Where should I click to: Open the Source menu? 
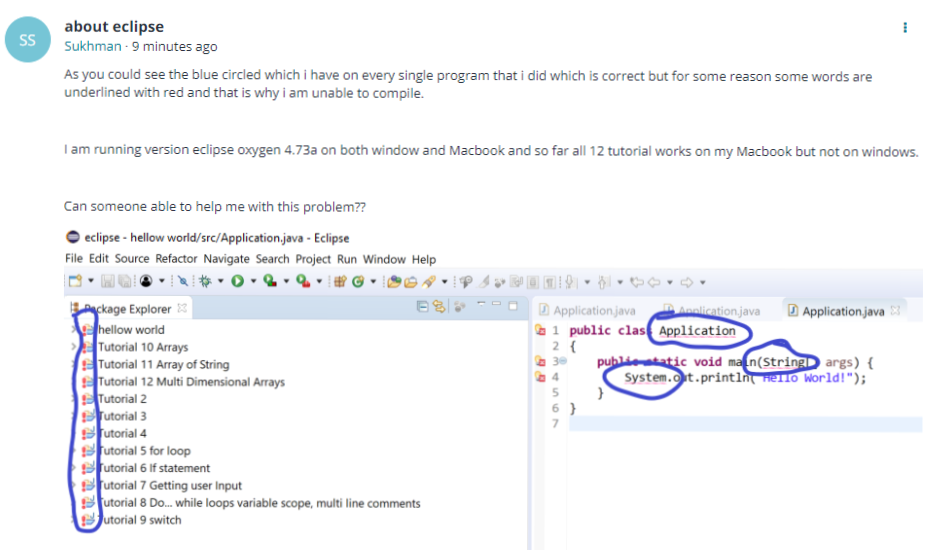(132, 258)
